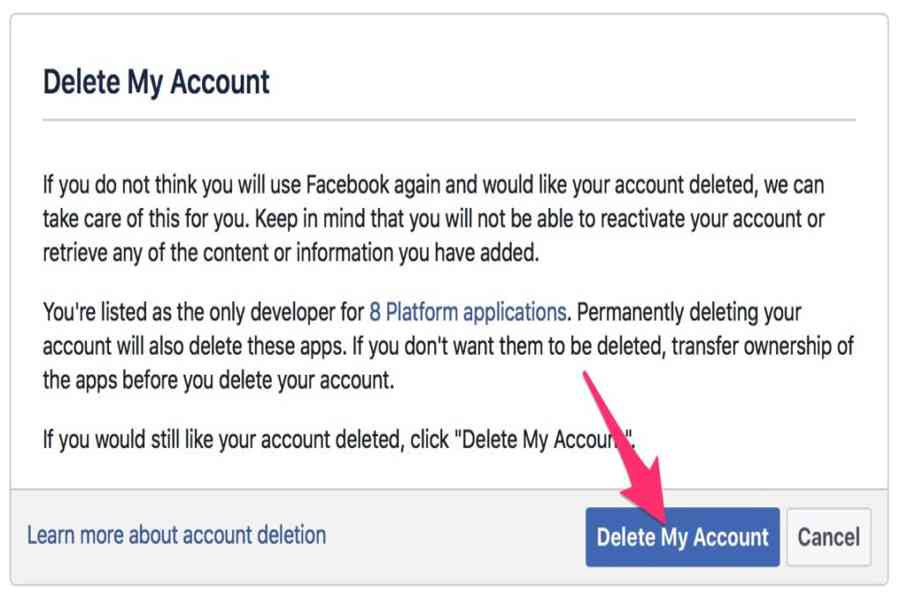
Task: Follow the 8 Platform applications link
Action: coord(467,312)
